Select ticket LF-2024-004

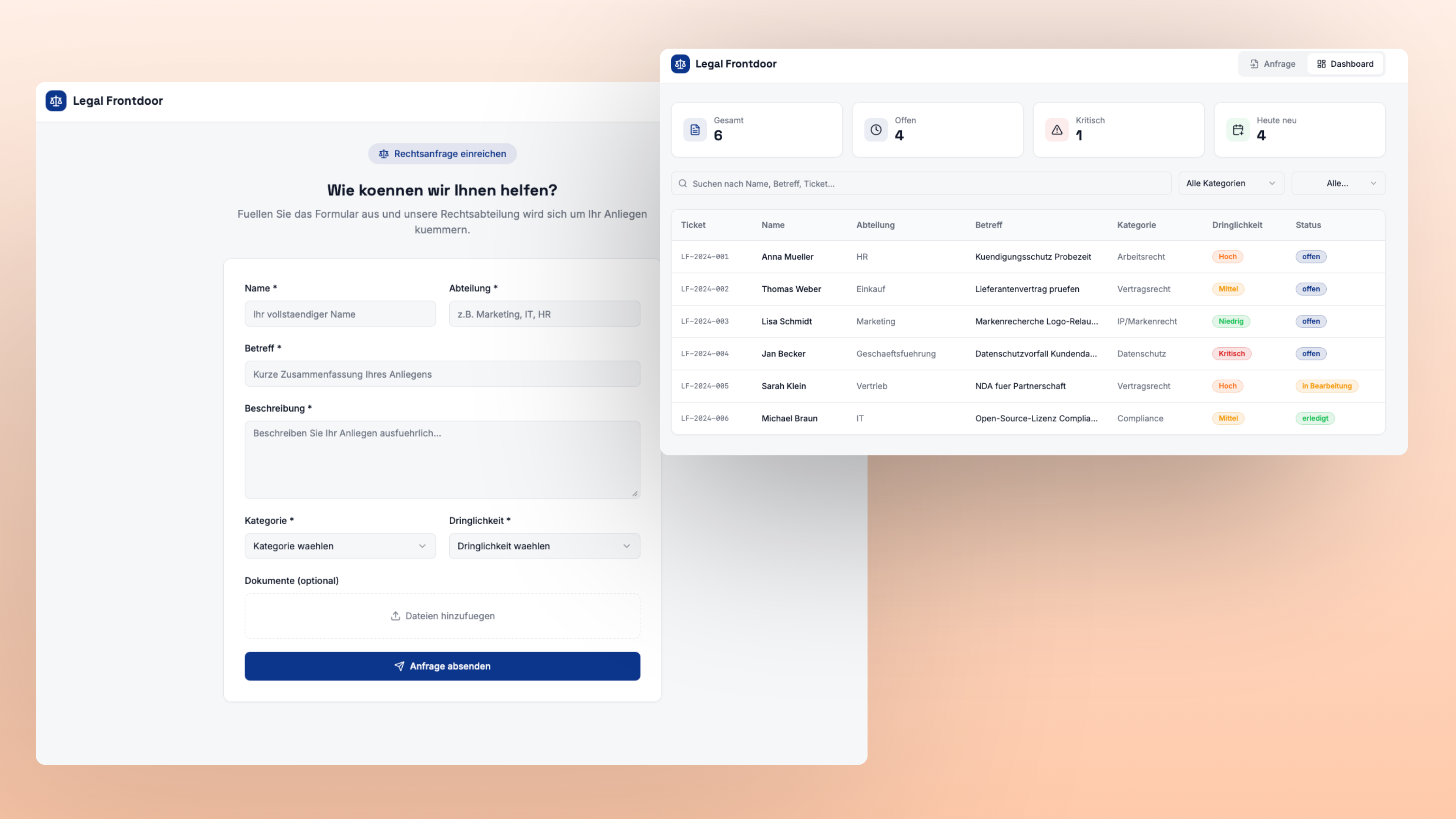tap(704, 353)
